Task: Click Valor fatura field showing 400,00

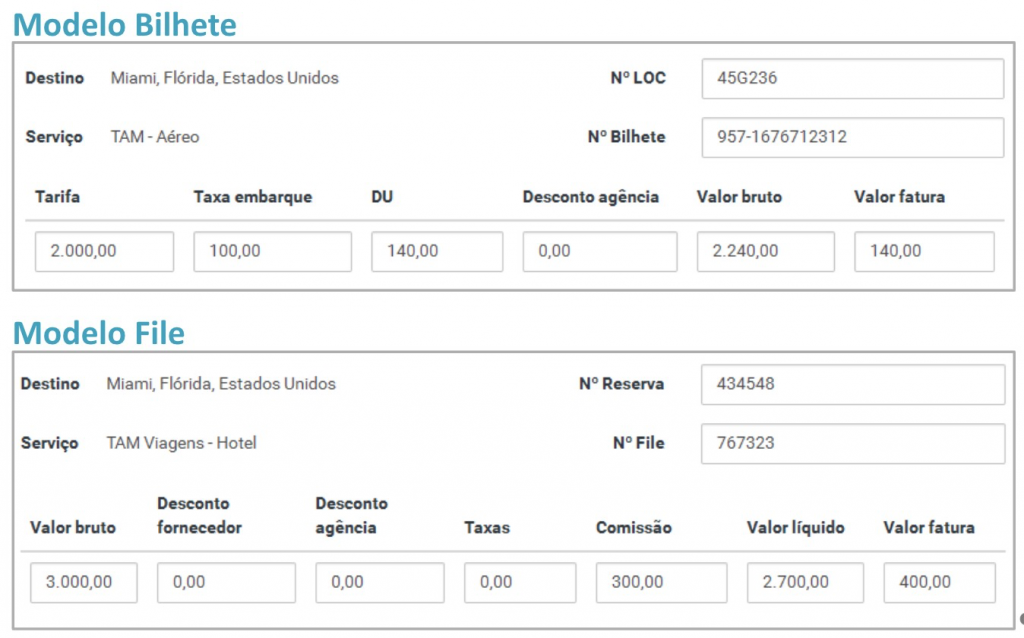Action: coord(940,582)
